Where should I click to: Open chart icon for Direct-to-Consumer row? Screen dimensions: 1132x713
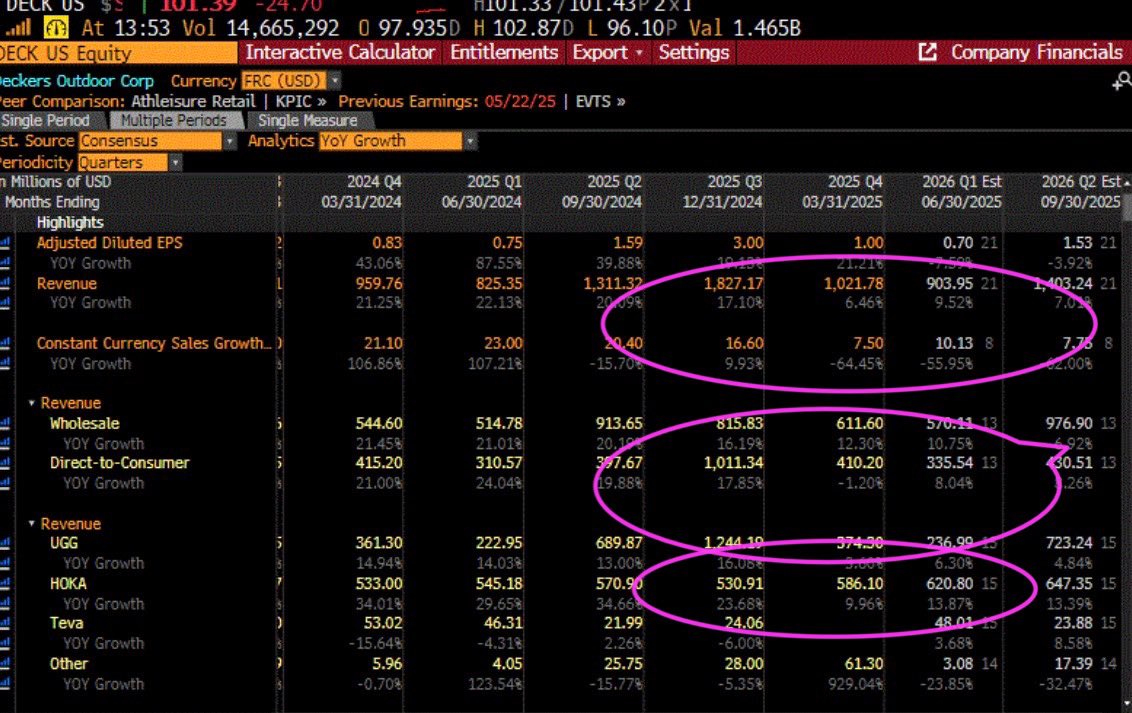(x=5, y=463)
